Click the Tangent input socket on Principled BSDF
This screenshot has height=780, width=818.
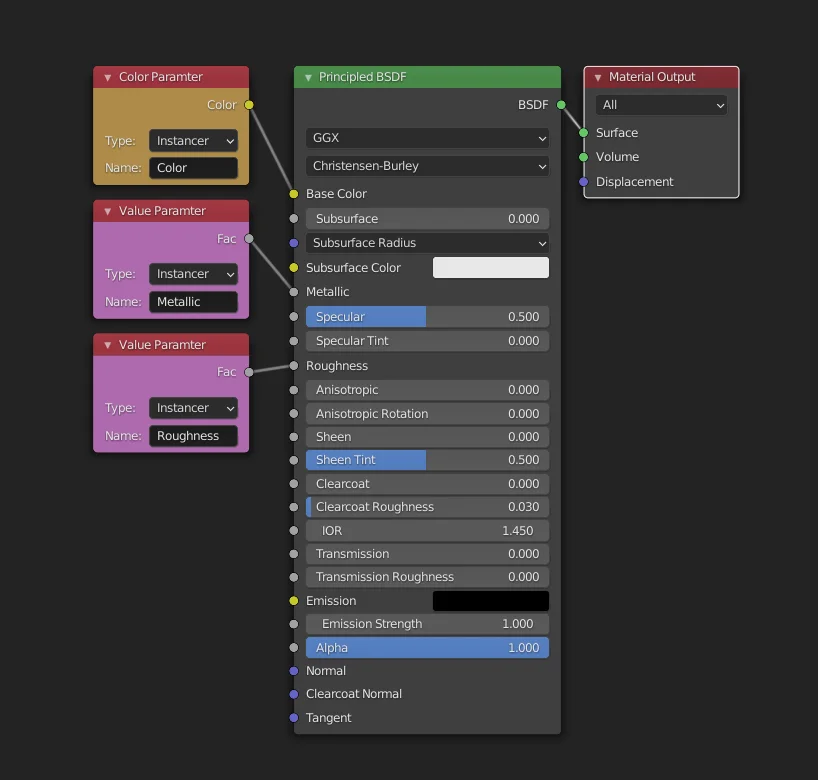(x=295, y=718)
